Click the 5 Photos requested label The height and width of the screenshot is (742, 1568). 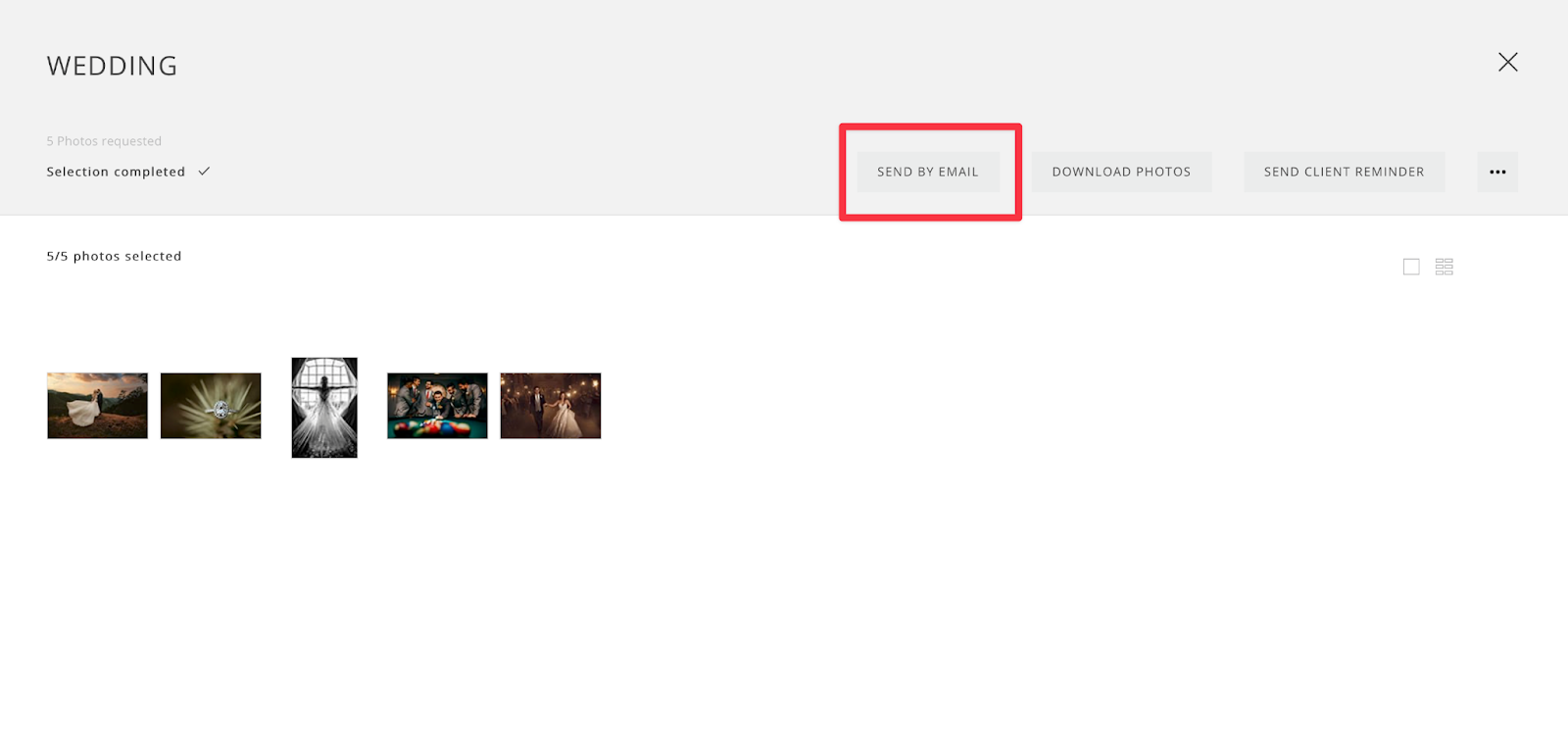104,141
